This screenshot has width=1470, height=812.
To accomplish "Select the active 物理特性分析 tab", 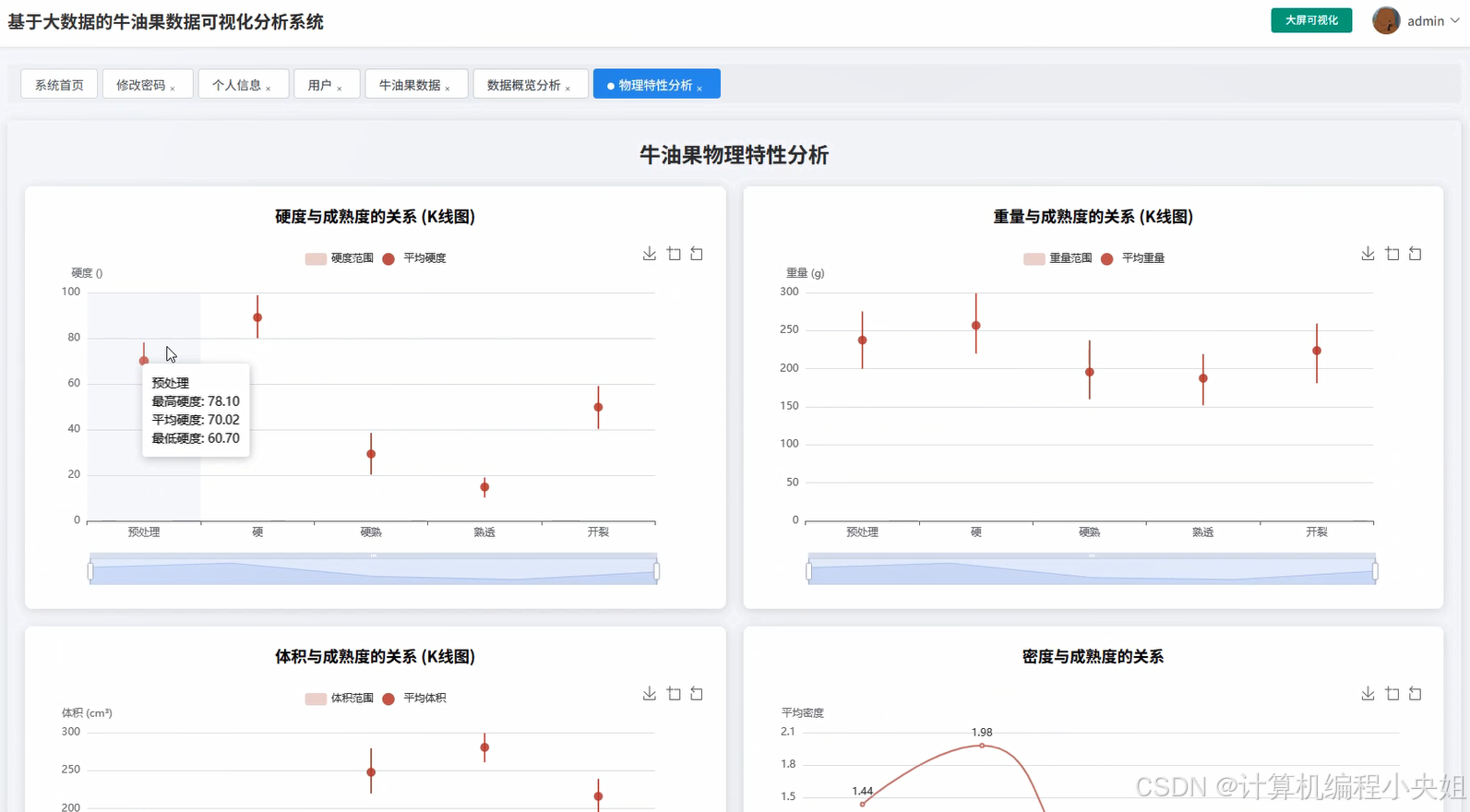I will pyautogui.click(x=655, y=84).
